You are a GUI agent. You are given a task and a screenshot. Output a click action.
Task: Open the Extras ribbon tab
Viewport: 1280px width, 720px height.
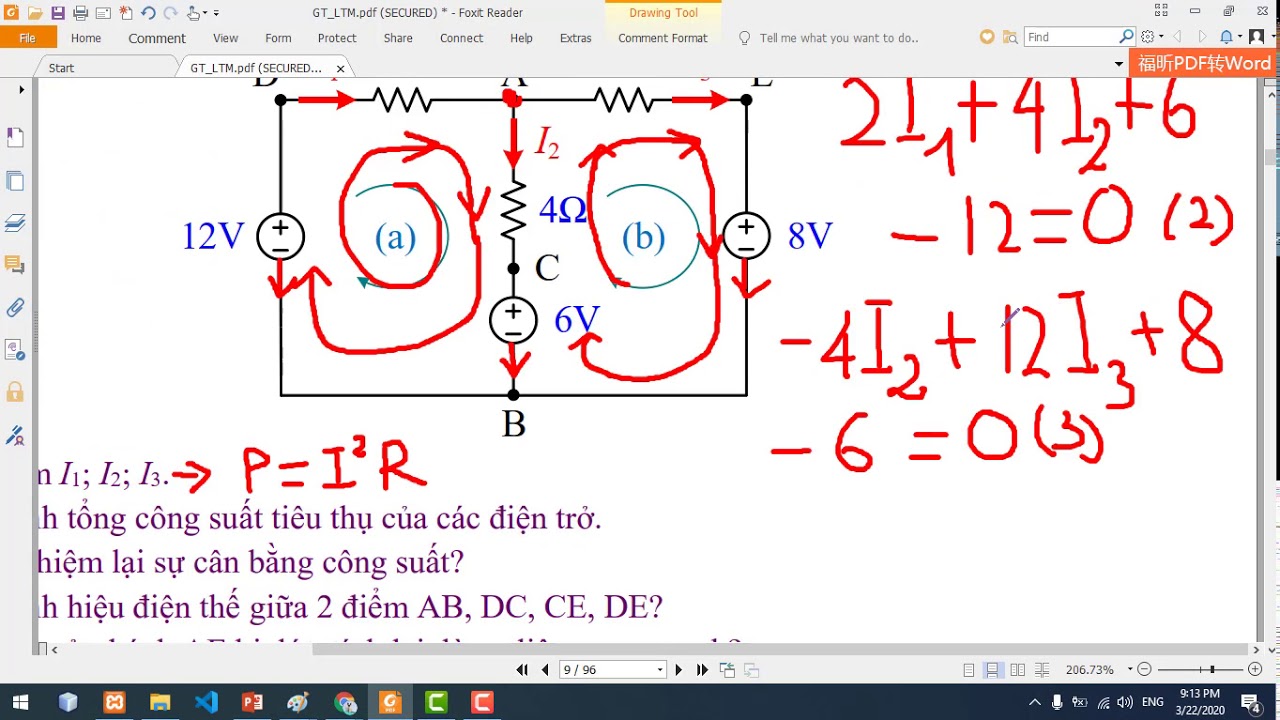(x=575, y=38)
